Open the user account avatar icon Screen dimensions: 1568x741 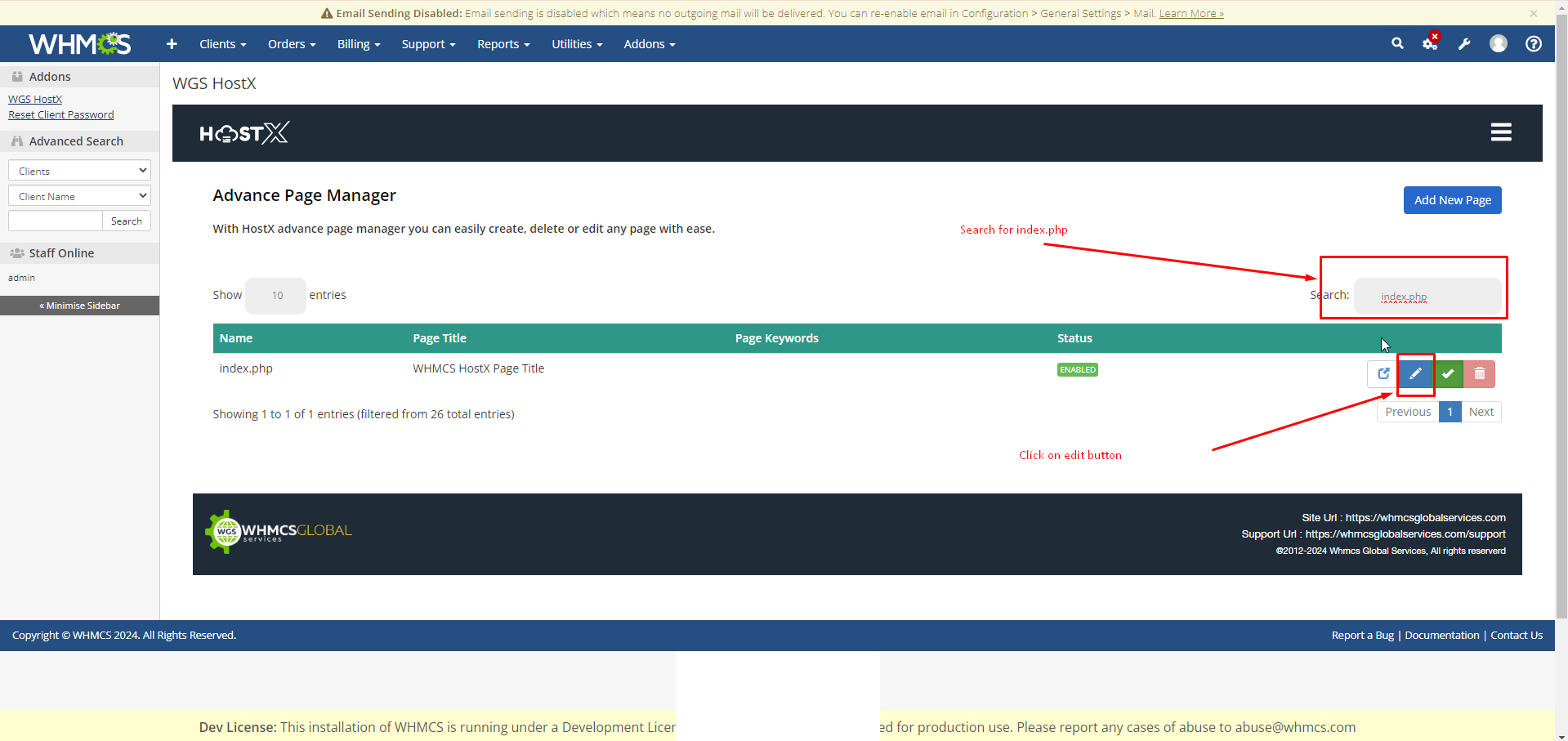click(1498, 44)
